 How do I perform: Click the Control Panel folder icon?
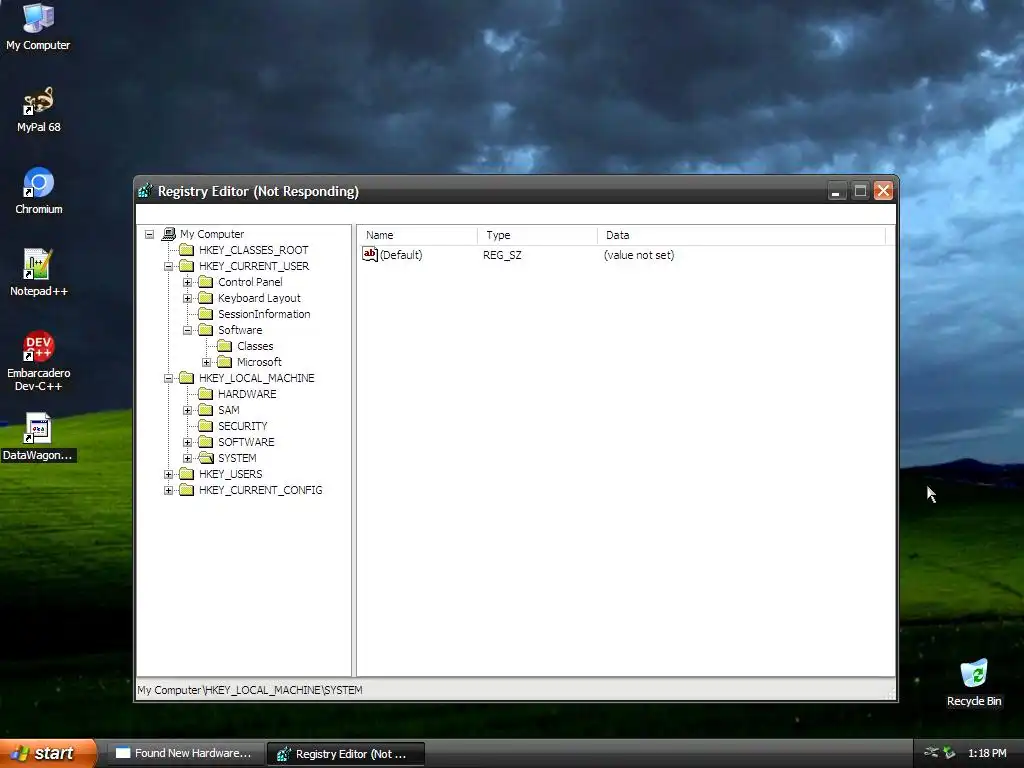click(206, 282)
